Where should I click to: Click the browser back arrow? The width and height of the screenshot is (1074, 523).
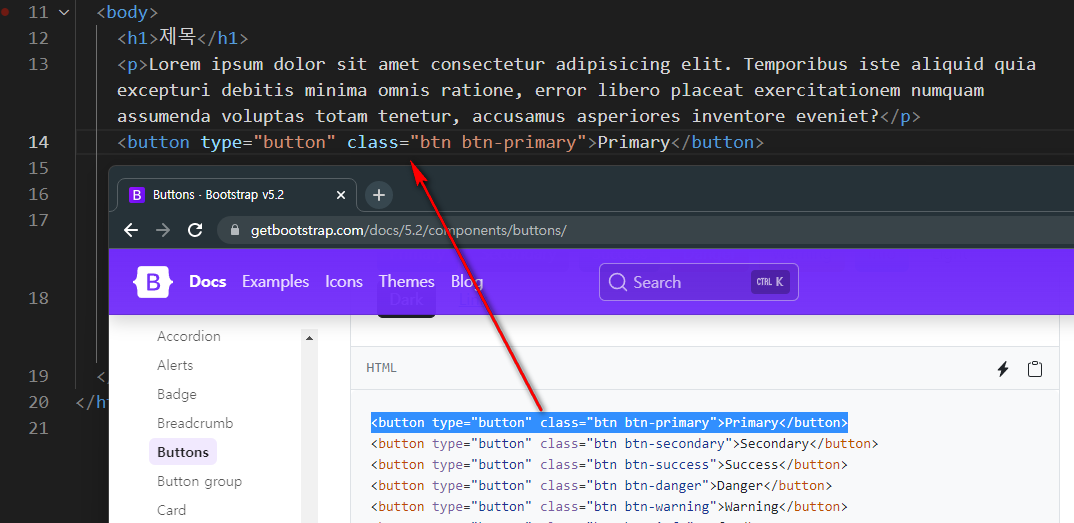tap(131, 230)
